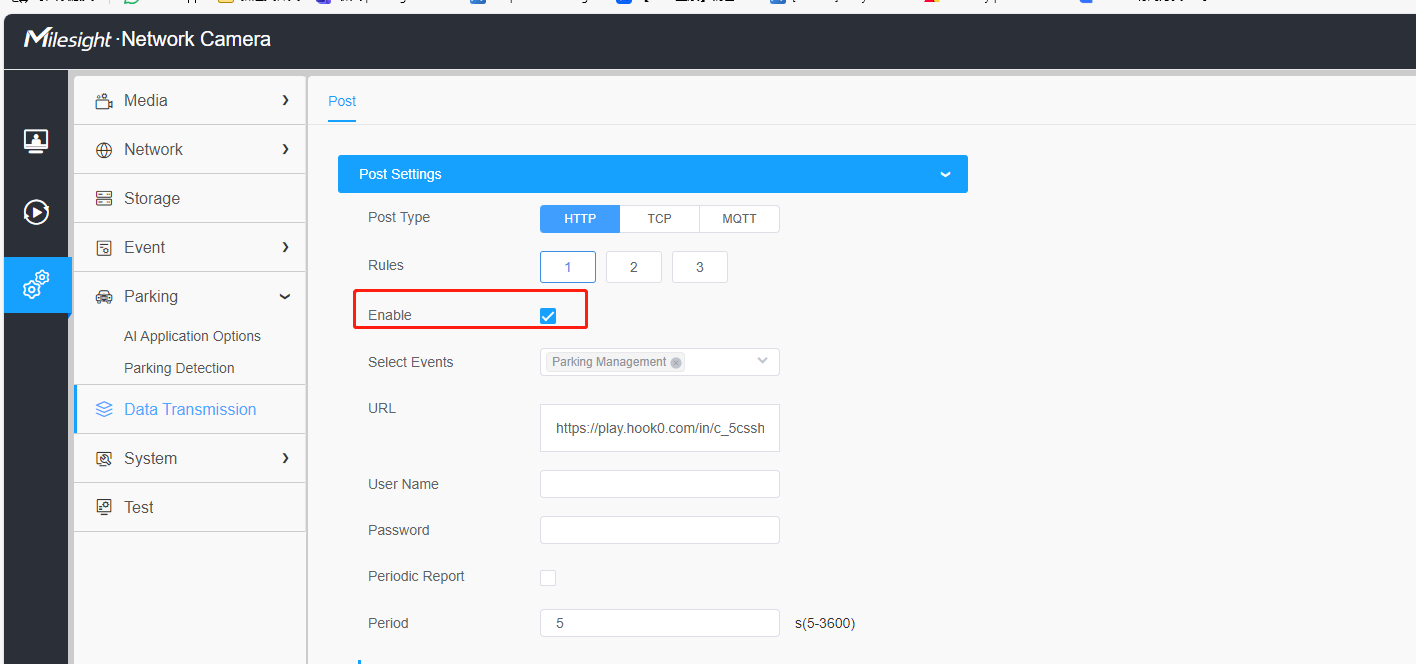
Task: Open the Select Events dropdown arrow
Action: pyautogui.click(x=763, y=361)
